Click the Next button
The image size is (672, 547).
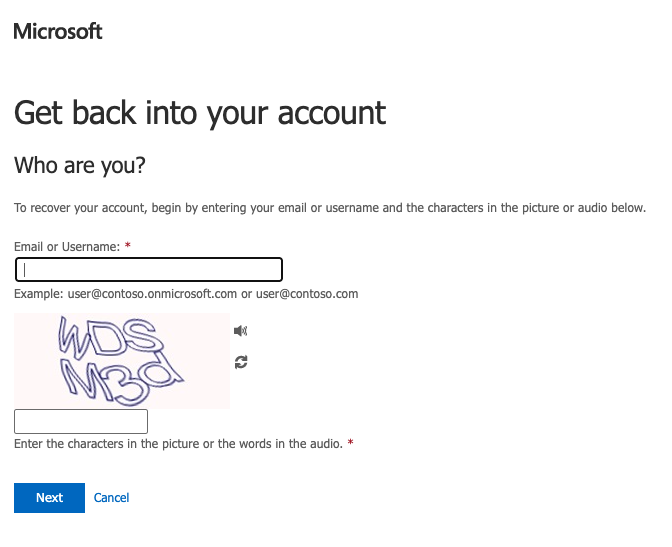click(49, 498)
